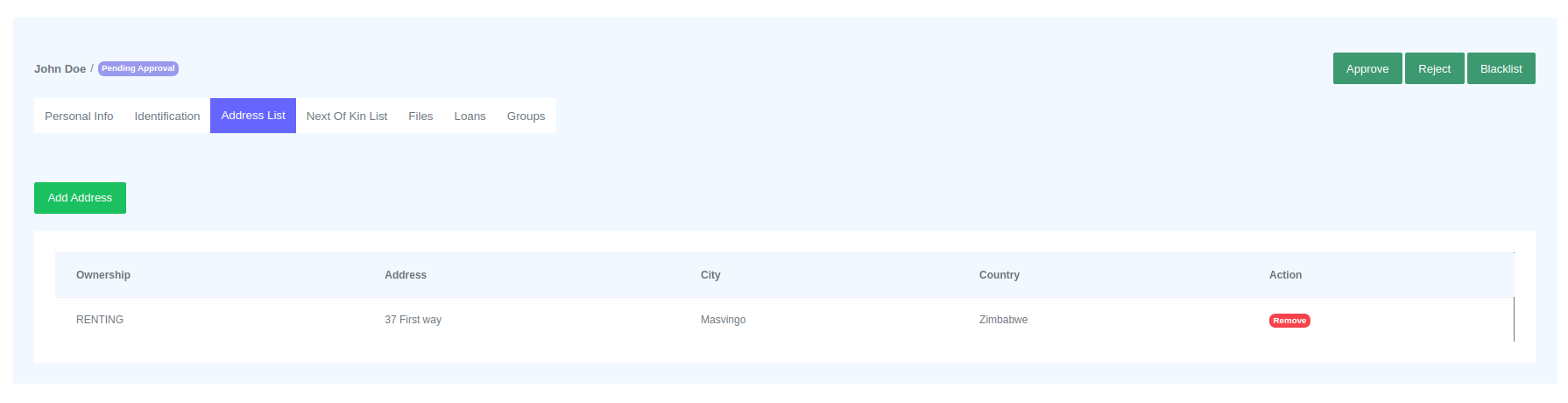Open the Personal Info tab
Screen dimensions: 1568x403
79,116
